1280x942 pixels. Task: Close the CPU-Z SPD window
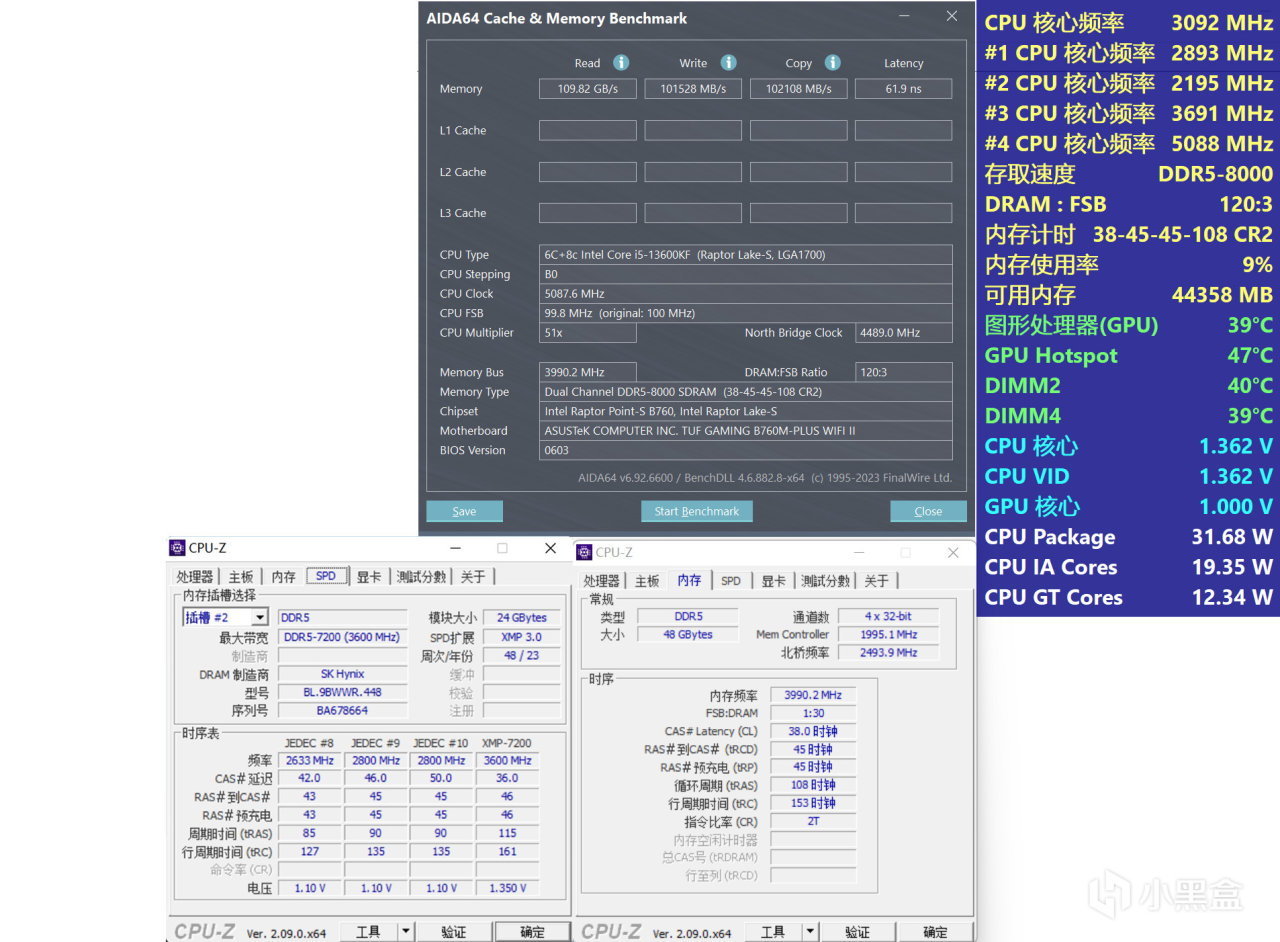coord(550,548)
